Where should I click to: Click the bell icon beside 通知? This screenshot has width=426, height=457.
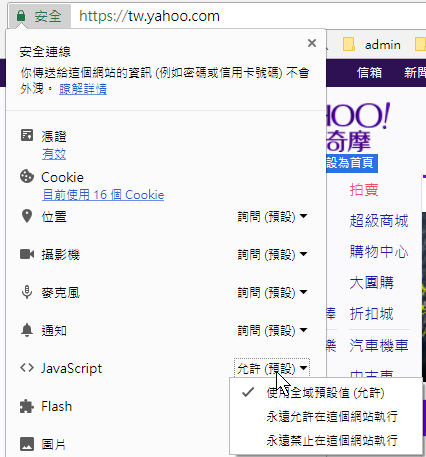tap(27, 330)
